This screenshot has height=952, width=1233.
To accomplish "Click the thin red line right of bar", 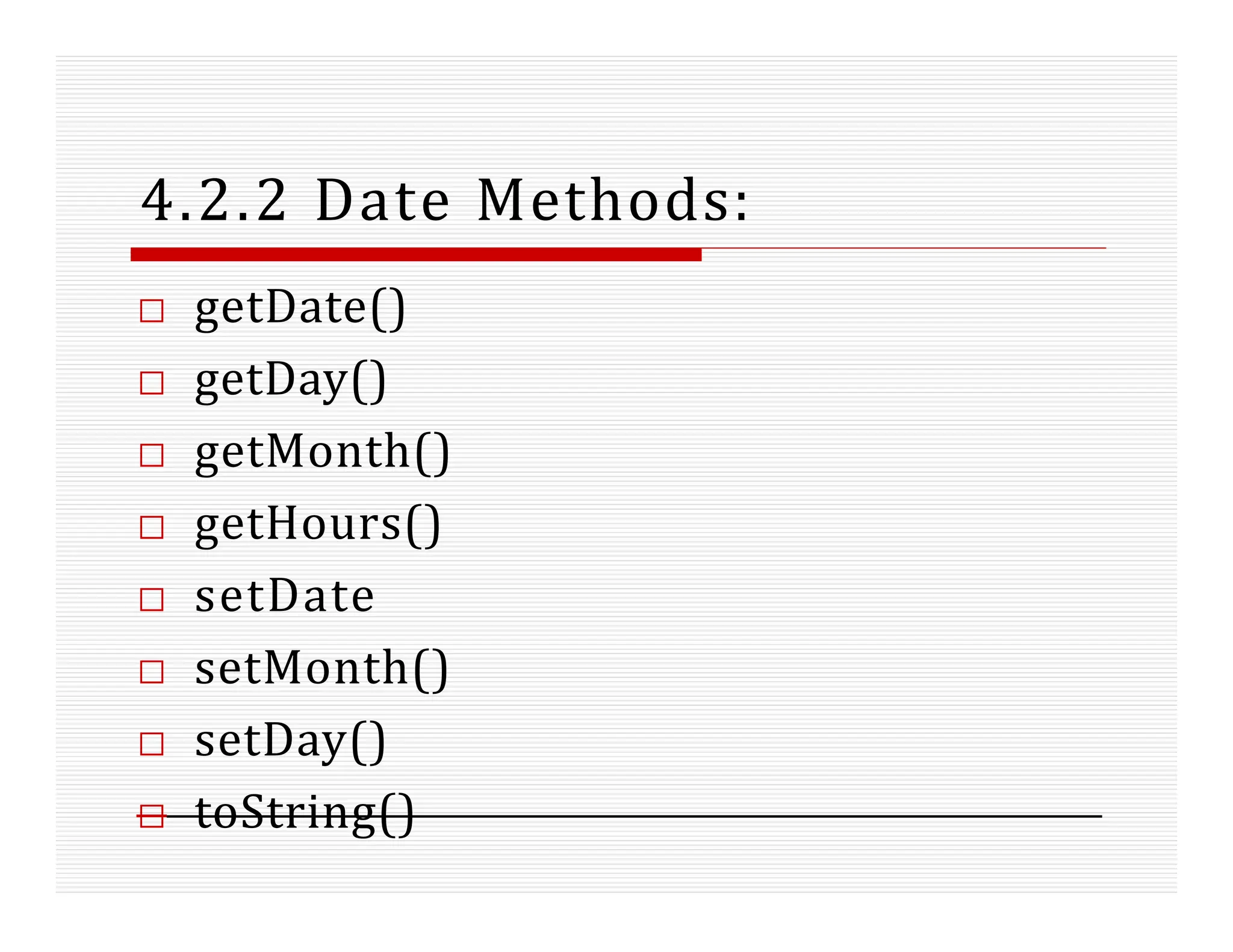I will tap(903, 248).
